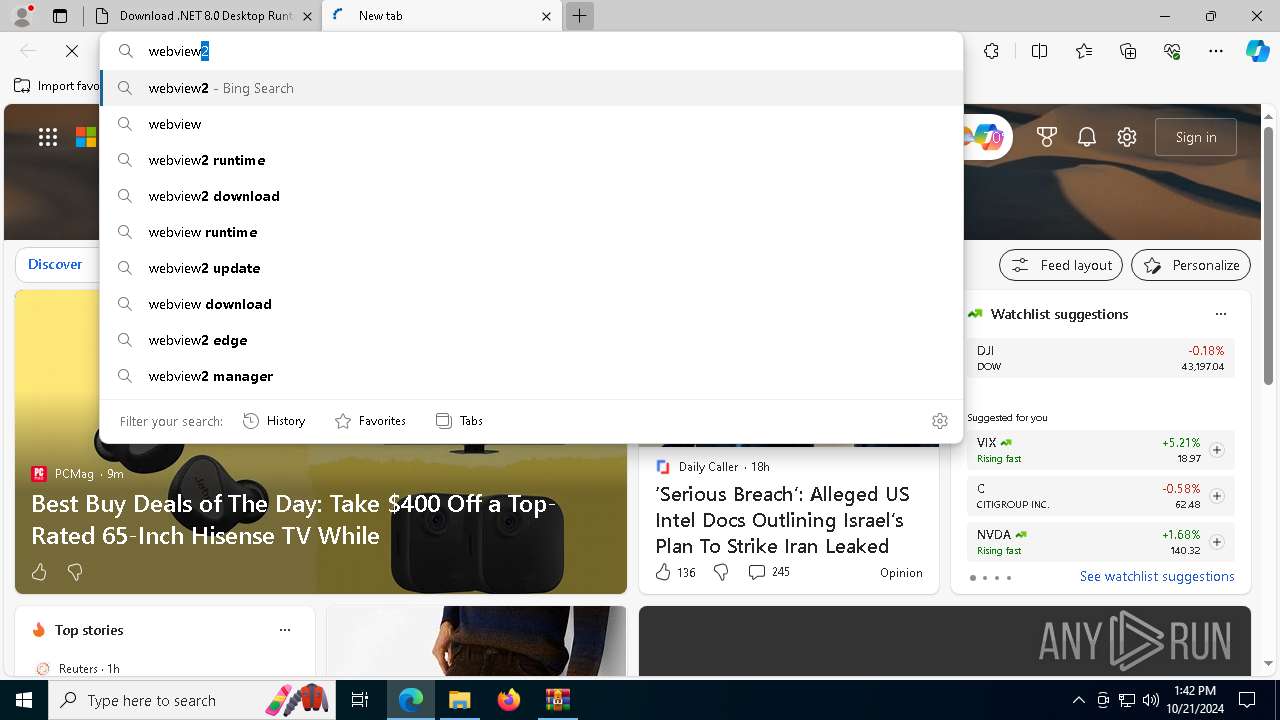Select 'webview2 runtime' suggestion
Image resolution: width=1280 pixels, height=720 pixels.
pos(531,160)
